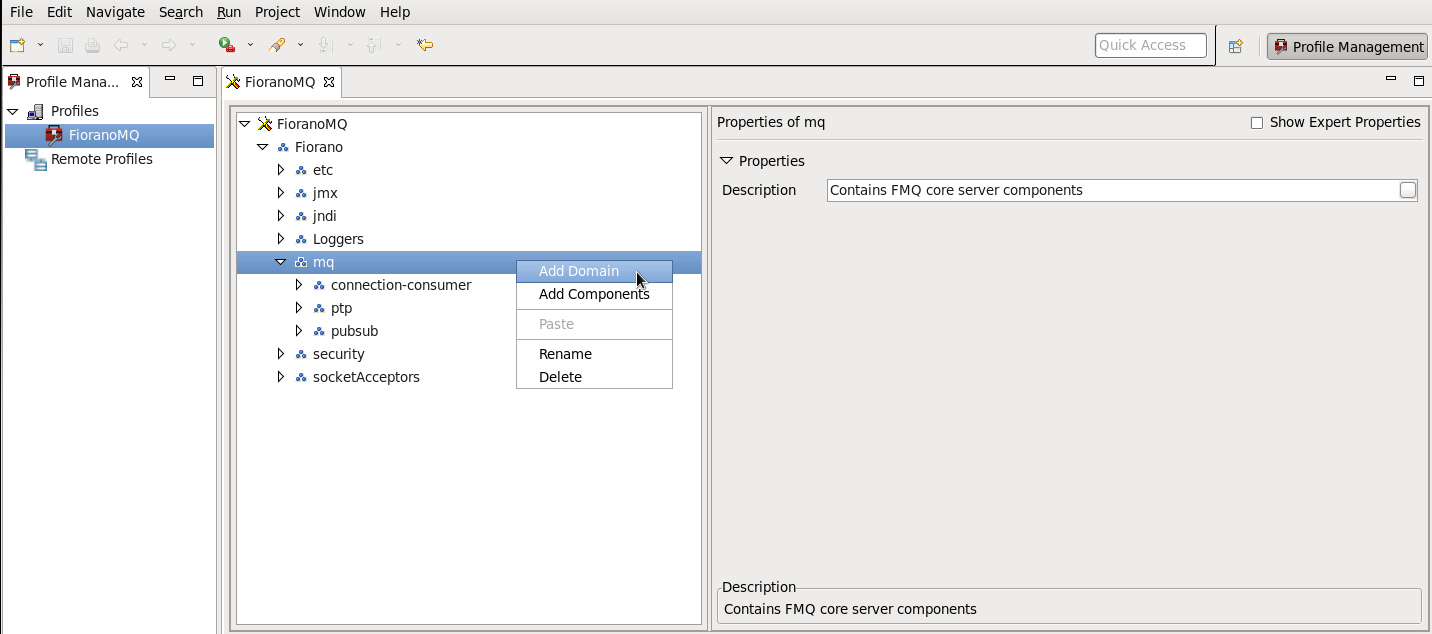Click the Open Perspective icon

point(1236,46)
